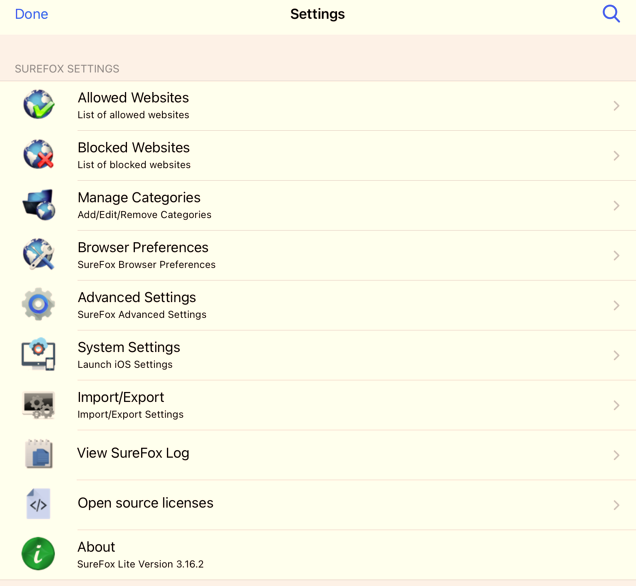Click the chevron beside Advanced Settings
This screenshot has width=636, height=586.
coord(616,306)
